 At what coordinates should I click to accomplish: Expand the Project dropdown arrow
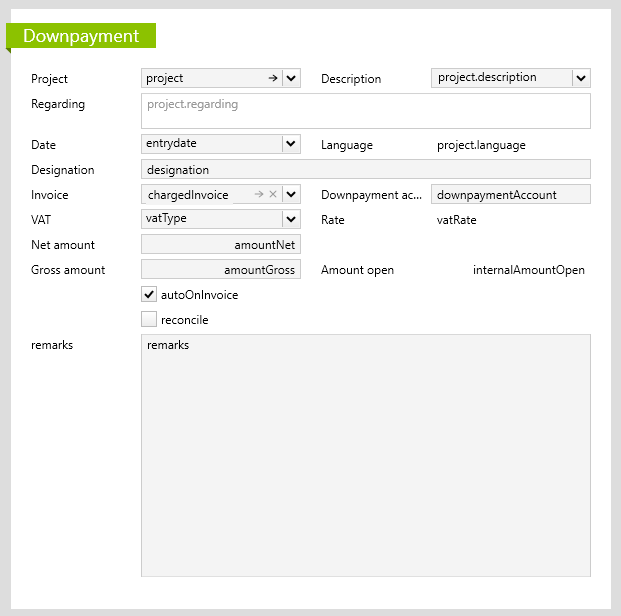tap(291, 78)
